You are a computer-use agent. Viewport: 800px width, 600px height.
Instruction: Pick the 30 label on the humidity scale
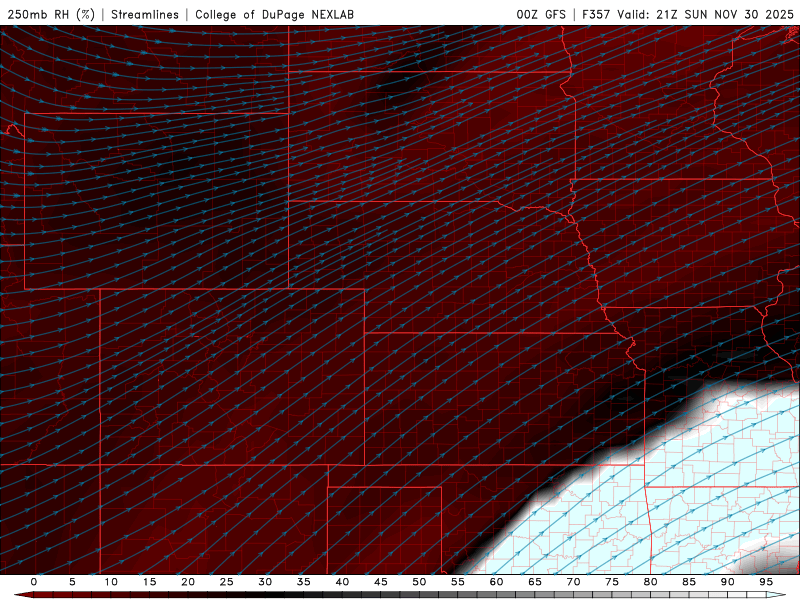[x=265, y=582]
